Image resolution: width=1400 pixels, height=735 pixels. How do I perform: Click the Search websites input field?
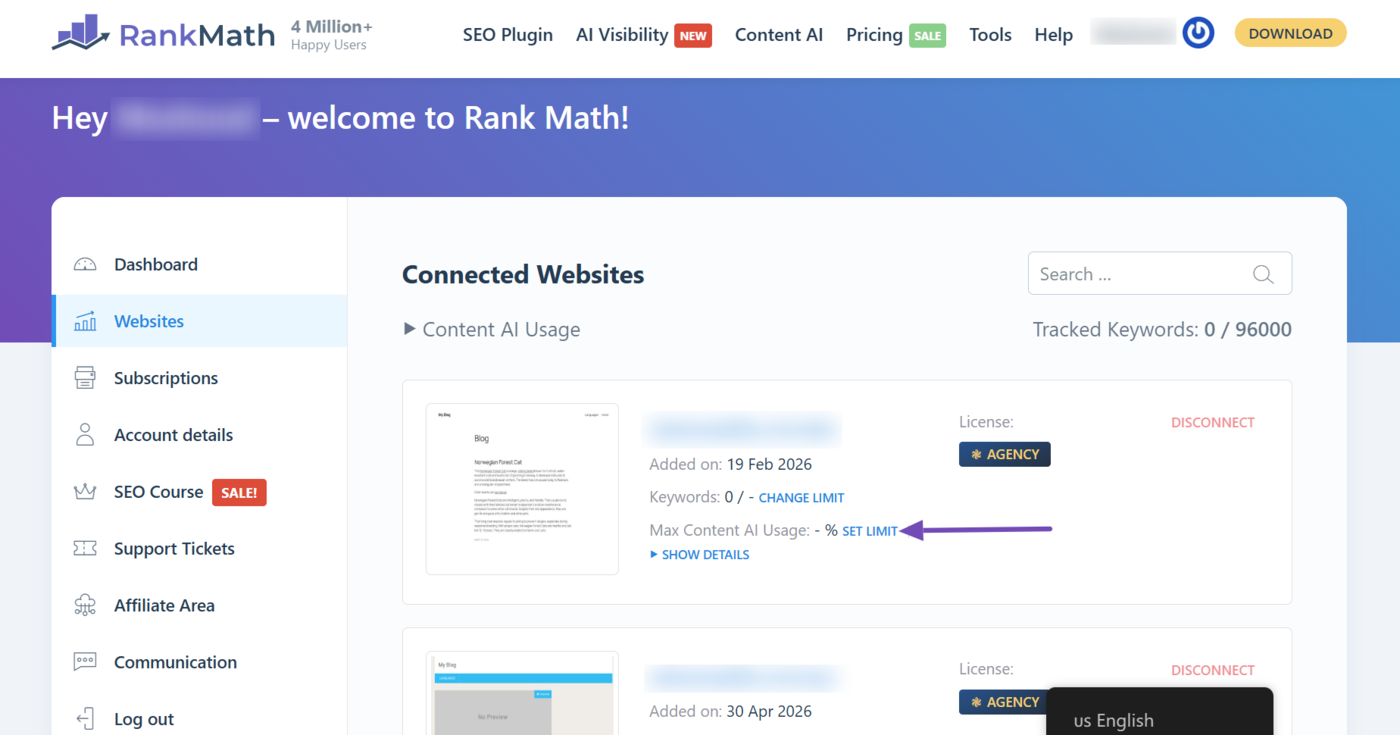click(x=1160, y=274)
